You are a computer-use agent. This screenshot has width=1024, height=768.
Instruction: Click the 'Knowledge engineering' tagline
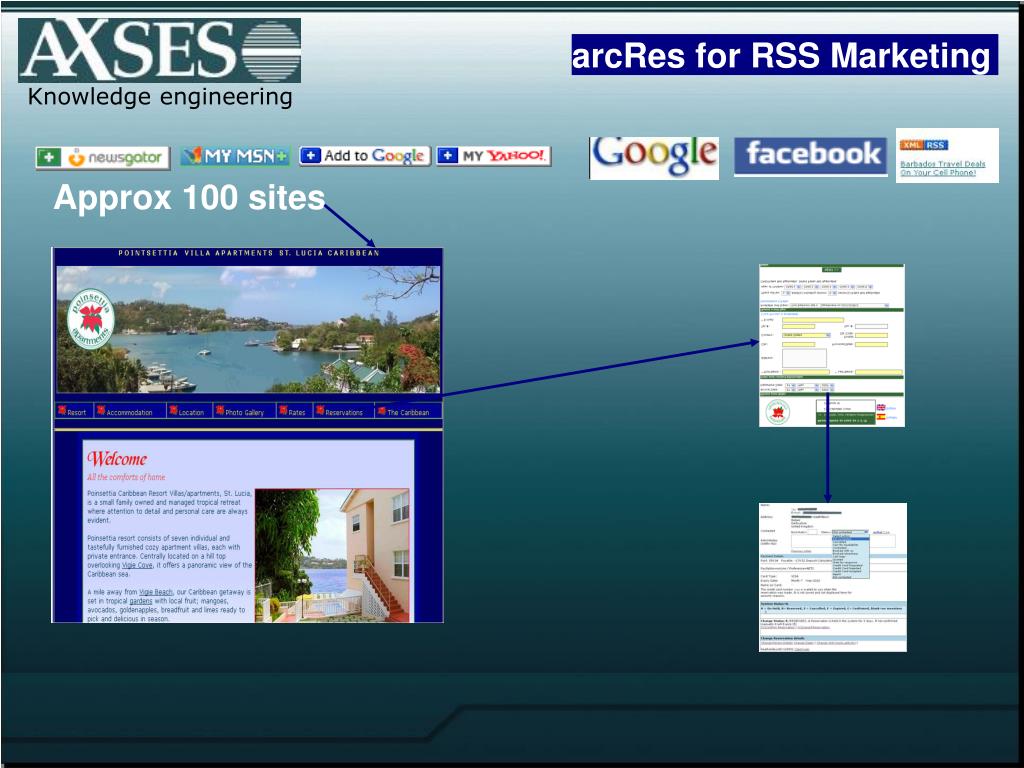coord(160,97)
